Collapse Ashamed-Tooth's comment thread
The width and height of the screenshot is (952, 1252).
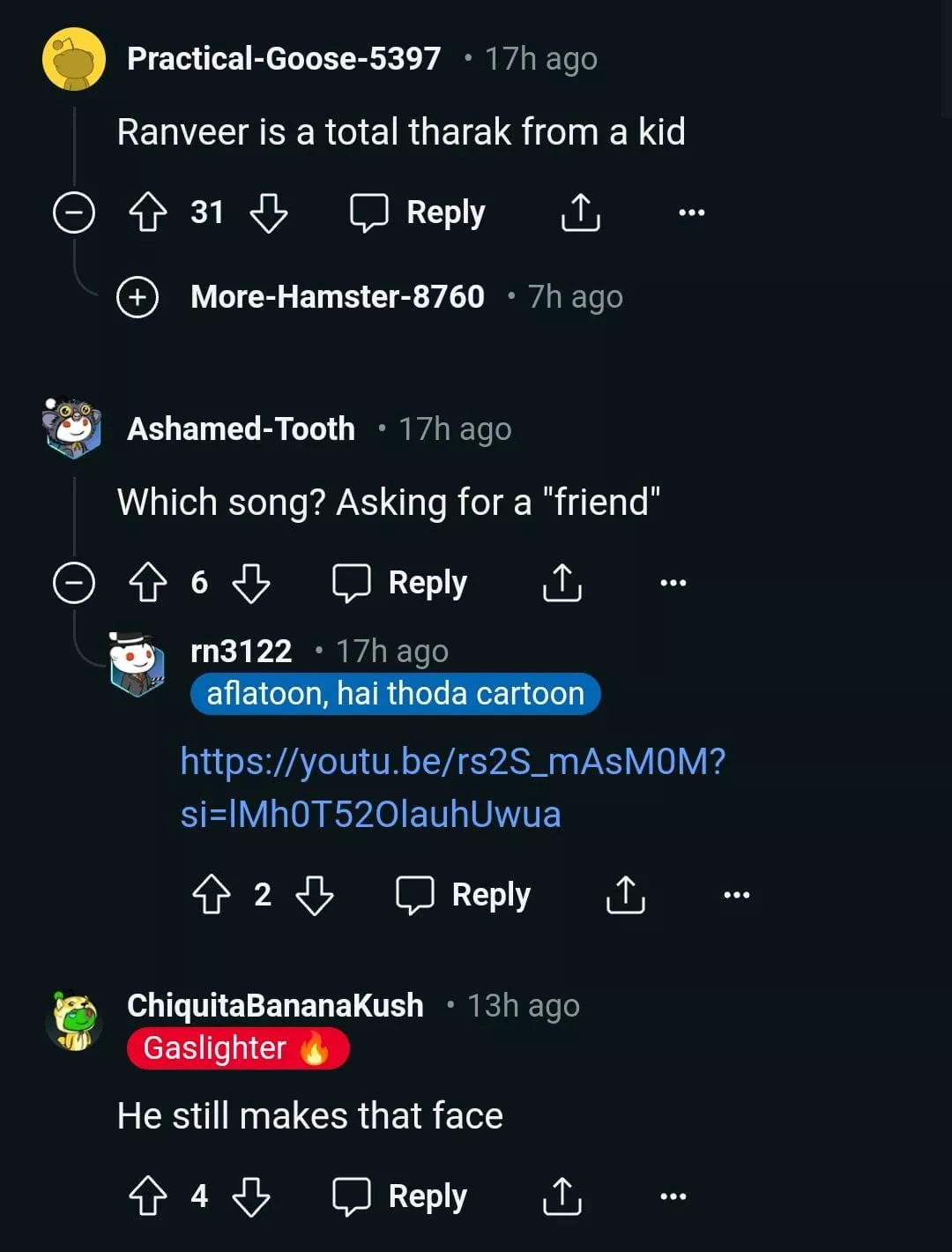pos(74,583)
